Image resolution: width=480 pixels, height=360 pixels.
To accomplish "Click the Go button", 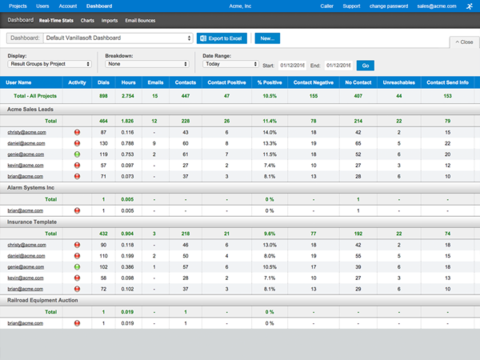I will point(365,65).
